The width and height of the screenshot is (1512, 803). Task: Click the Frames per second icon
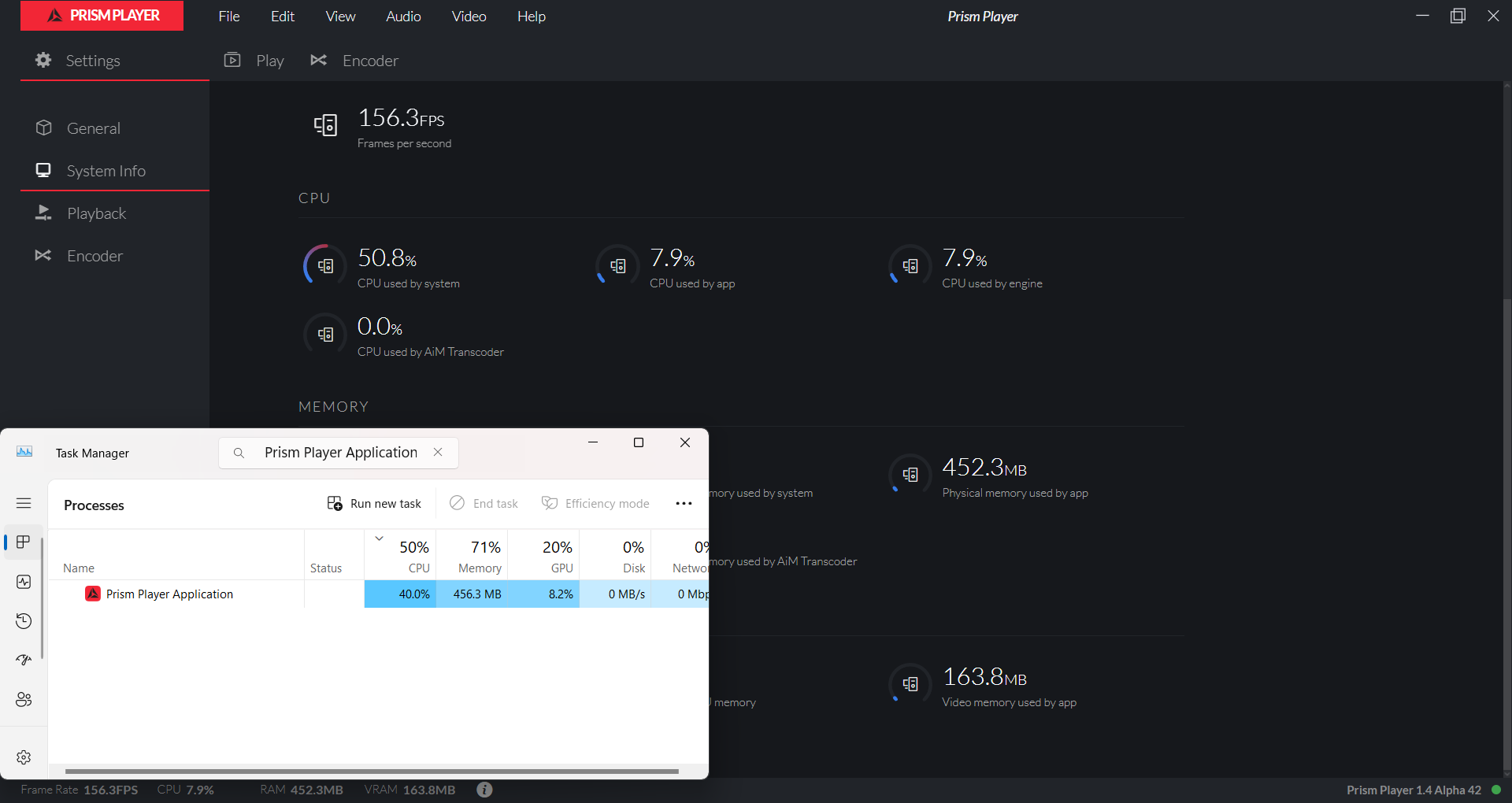tap(326, 124)
